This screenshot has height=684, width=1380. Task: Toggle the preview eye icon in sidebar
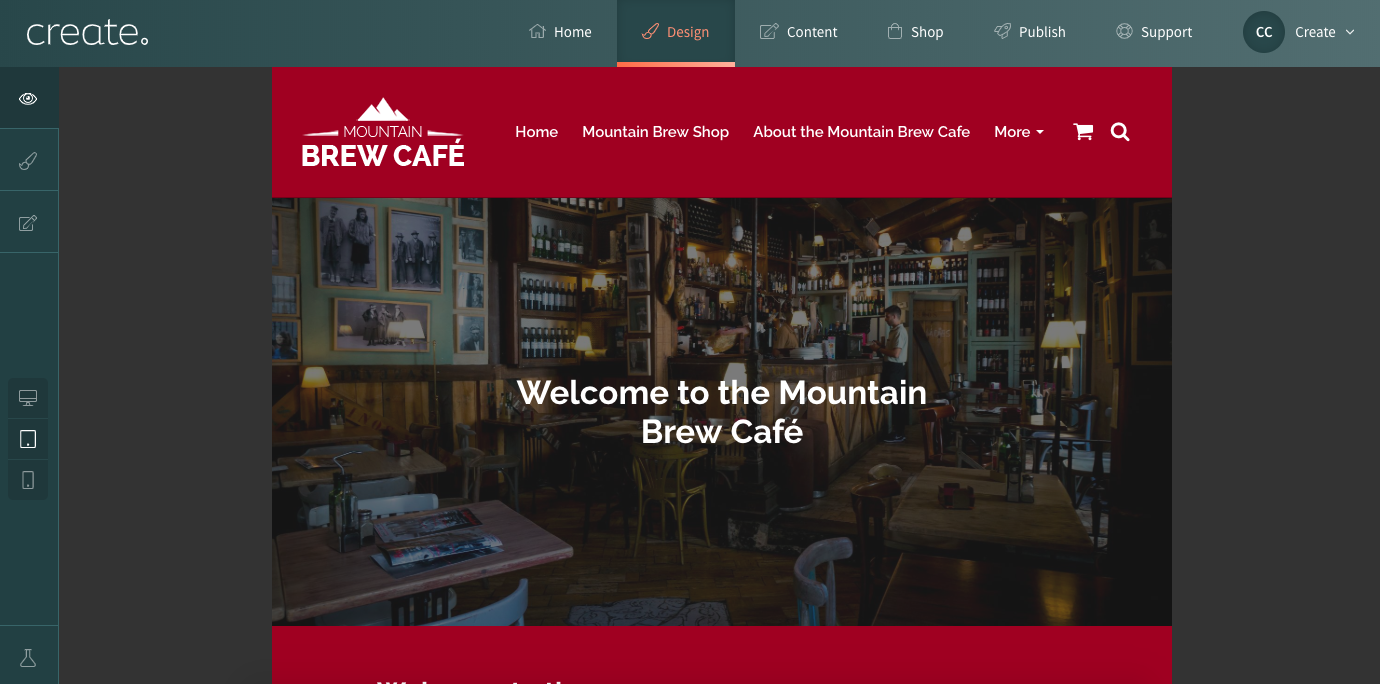tap(28, 98)
